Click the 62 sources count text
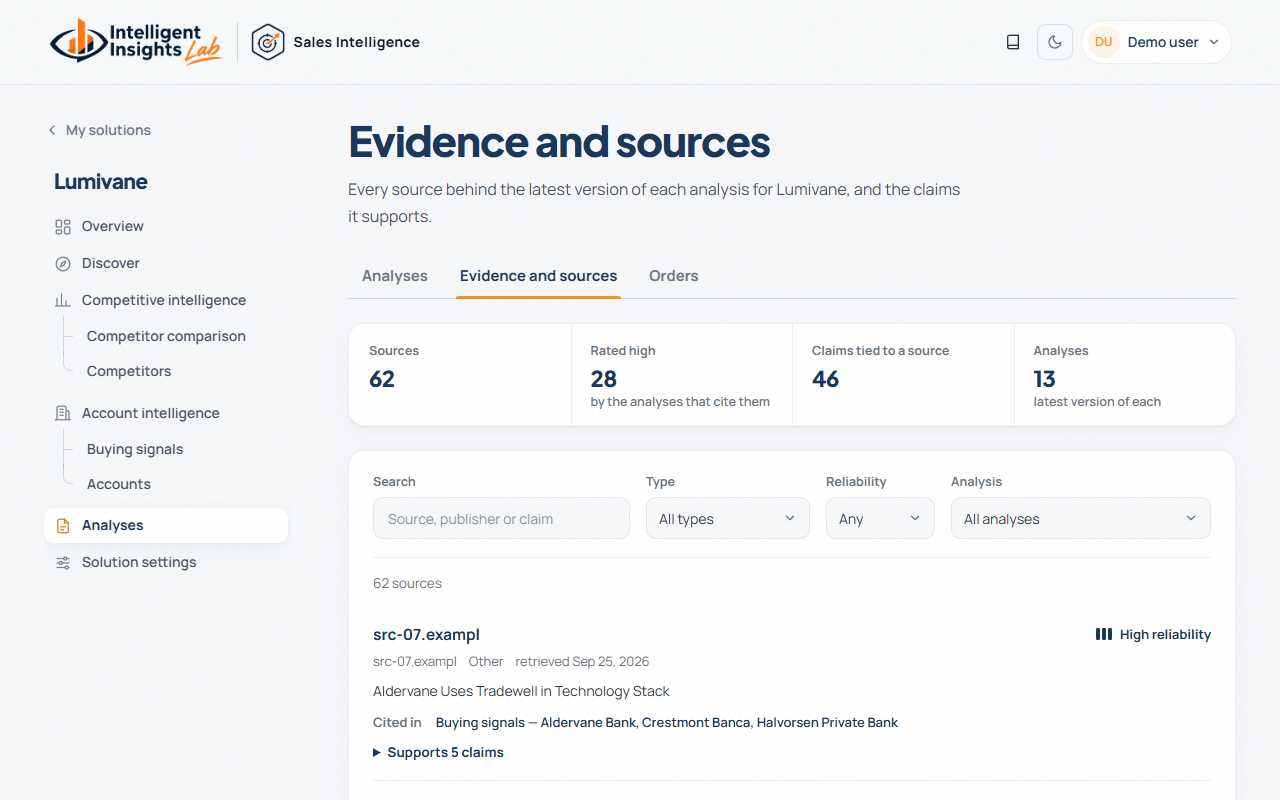This screenshot has height=800, width=1280. click(x=407, y=583)
